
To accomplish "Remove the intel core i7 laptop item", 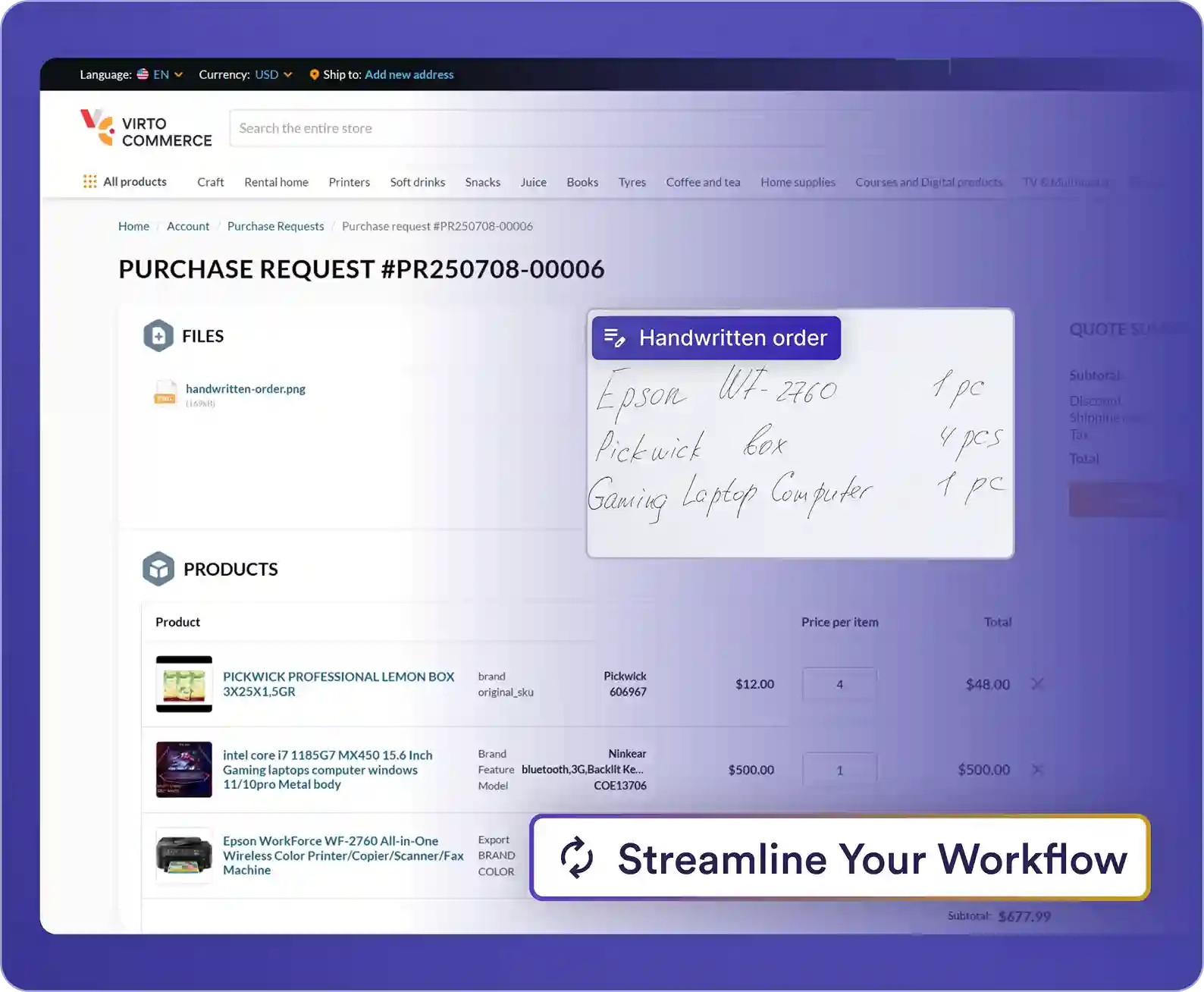I will click(1037, 770).
